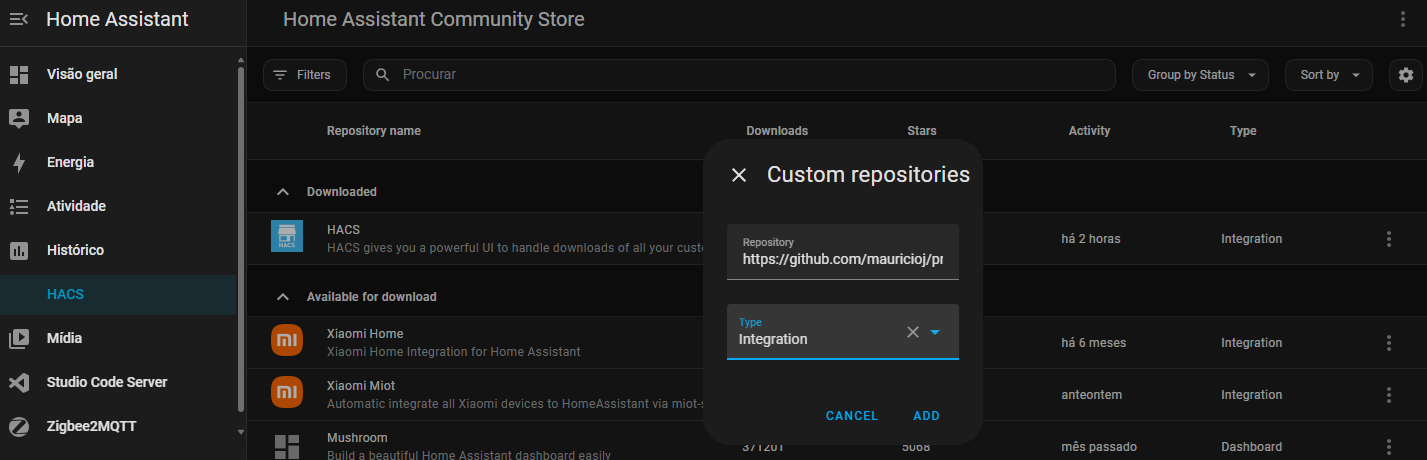Click the search magnifier icon
Image resolution: width=1427 pixels, height=460 pixels.
(383, 75)
